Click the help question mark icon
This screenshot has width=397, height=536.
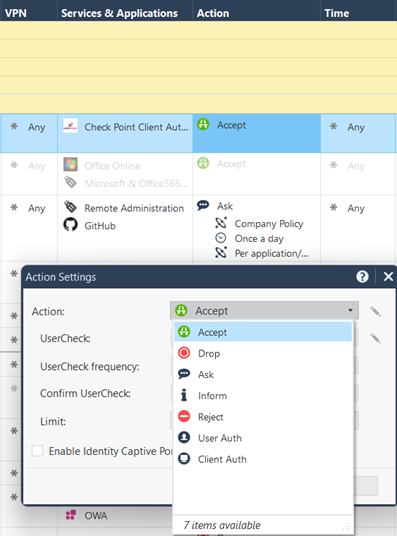click(362, 277)
